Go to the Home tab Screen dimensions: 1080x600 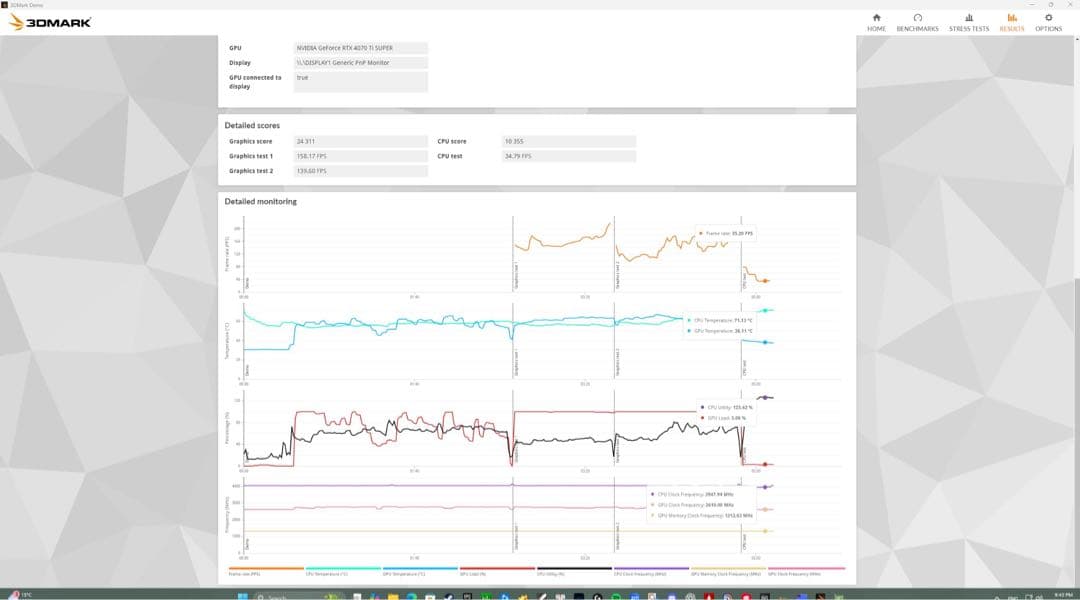pos(876,22)
